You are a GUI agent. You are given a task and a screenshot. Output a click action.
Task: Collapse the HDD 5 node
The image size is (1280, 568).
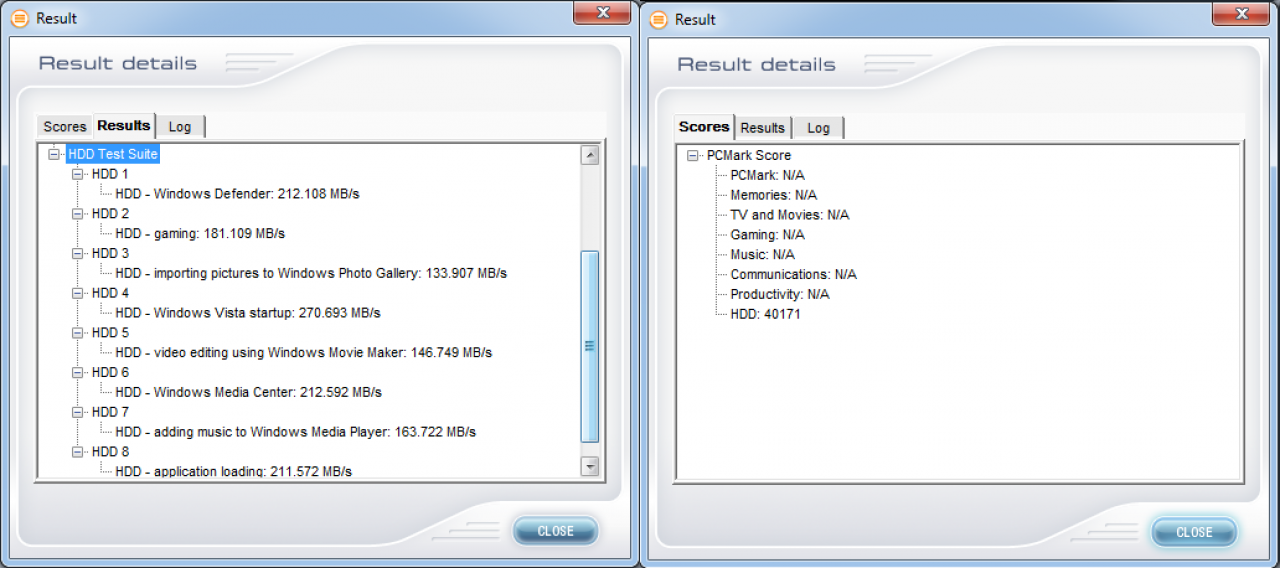pos(78,333)
